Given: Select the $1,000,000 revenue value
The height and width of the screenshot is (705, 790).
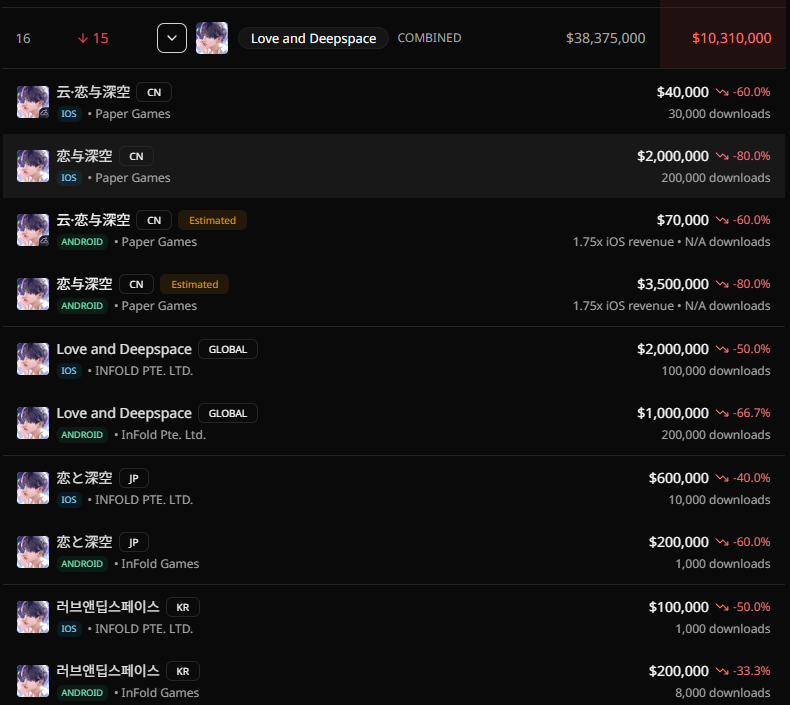Looking at the screenshot, I should click(673, 413).
